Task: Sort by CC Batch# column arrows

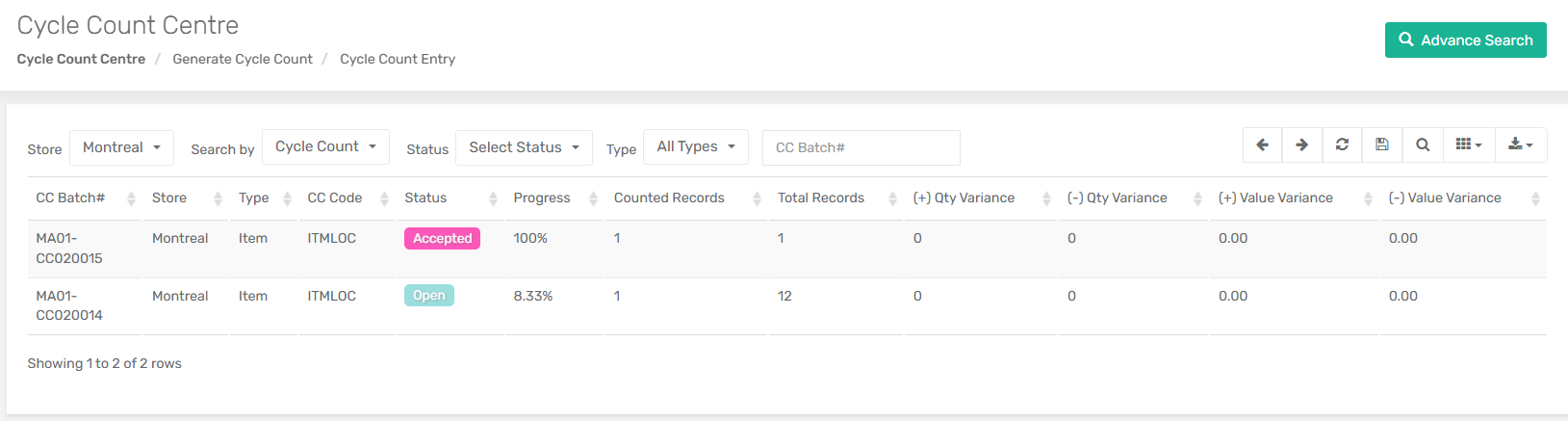Action: click(131, 198)
